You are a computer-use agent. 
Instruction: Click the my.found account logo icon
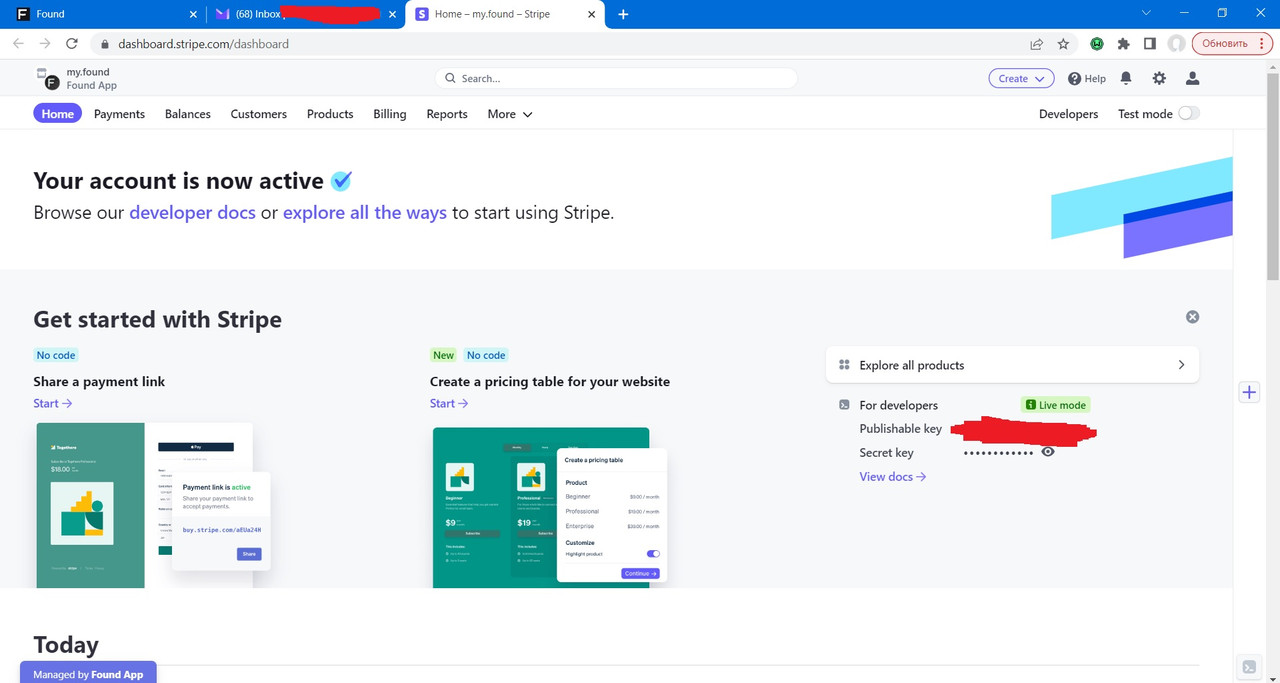coord(48,79)
